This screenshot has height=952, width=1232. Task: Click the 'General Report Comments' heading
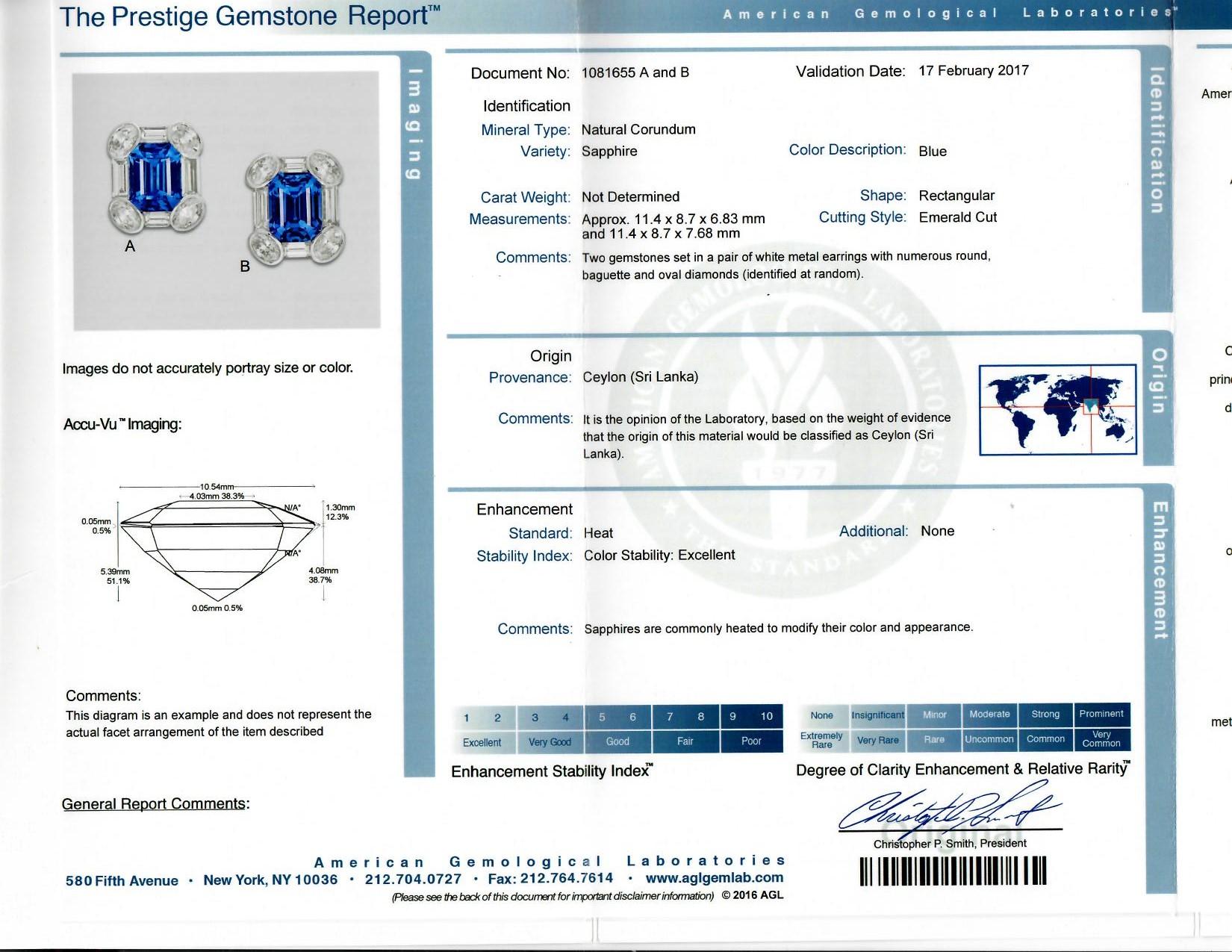[x=155, y=804]
